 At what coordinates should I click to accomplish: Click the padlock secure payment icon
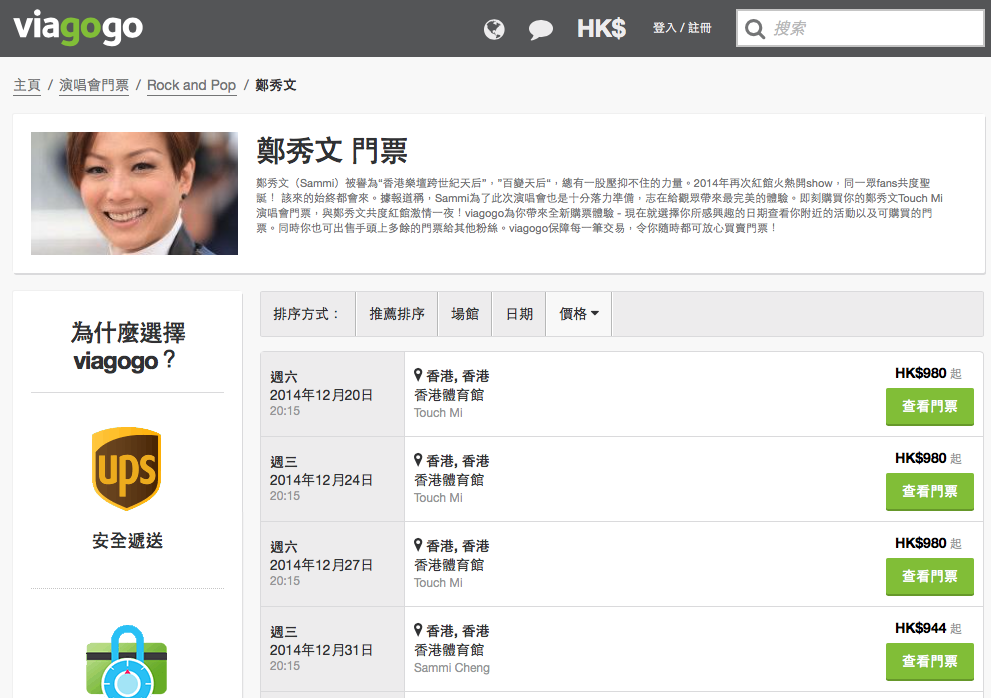click(126, 663)
